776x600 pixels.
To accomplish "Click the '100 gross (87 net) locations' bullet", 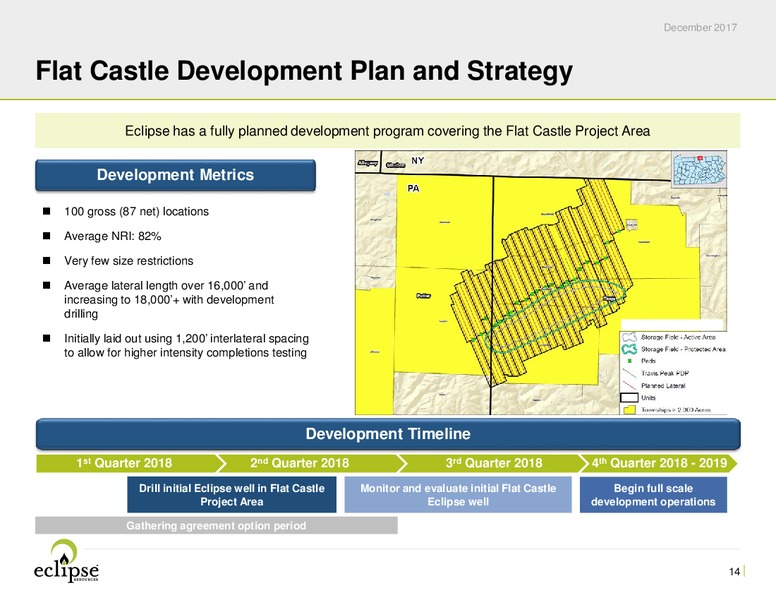I will (137, 211).
